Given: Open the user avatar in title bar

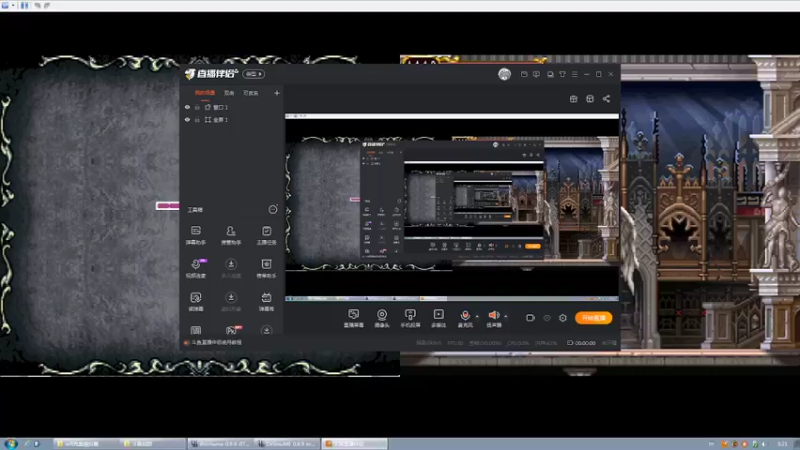Looking at the screenshot, I should coord(504,74).
